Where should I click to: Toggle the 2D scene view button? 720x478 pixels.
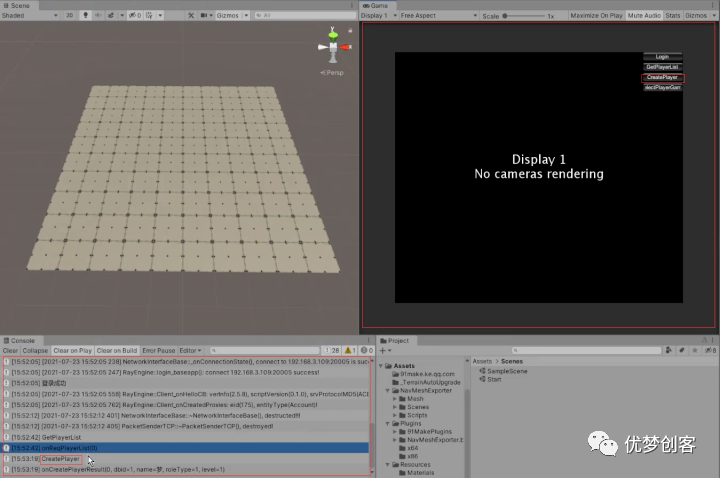pyautogui.click(x=69, y=15)
